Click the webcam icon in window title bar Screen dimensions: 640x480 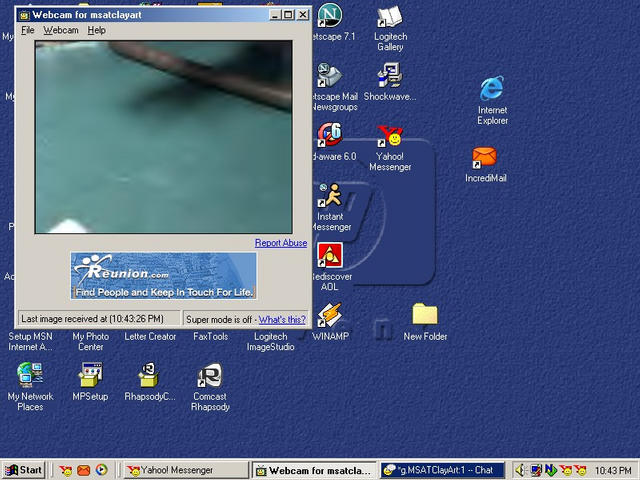coord(24,15)
